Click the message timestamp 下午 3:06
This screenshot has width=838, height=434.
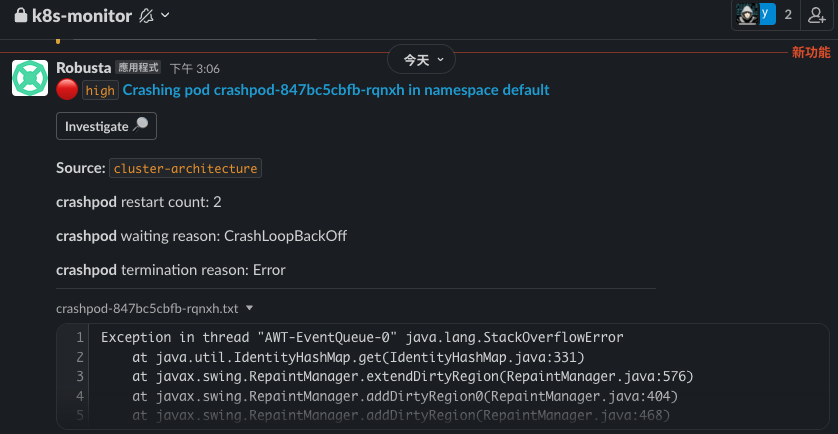pyautogui.click(x=195, y=69)
